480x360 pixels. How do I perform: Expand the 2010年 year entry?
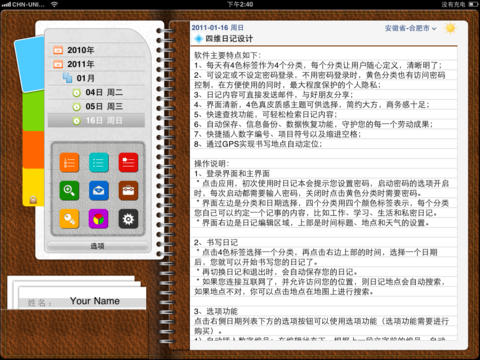click(x=96, y=50)
